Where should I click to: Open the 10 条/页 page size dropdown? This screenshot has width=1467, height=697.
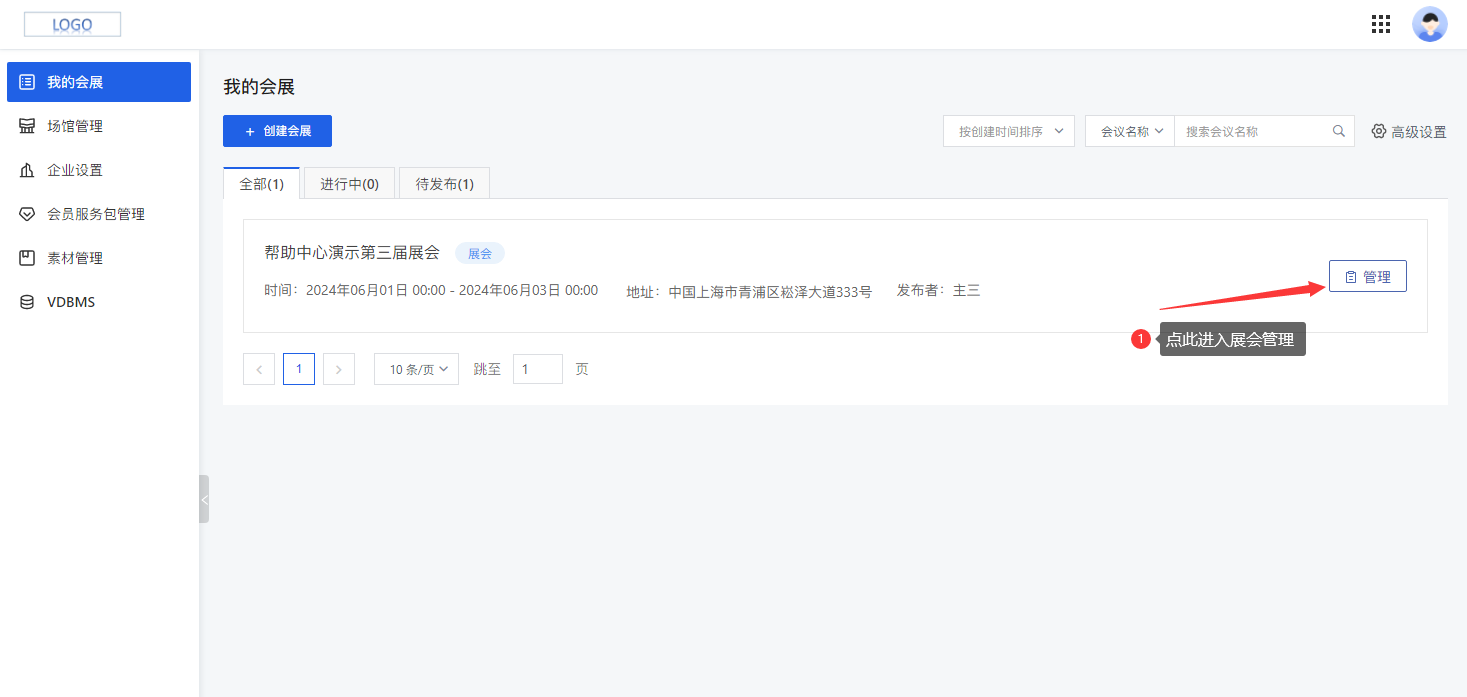click(x=416, y=368)
